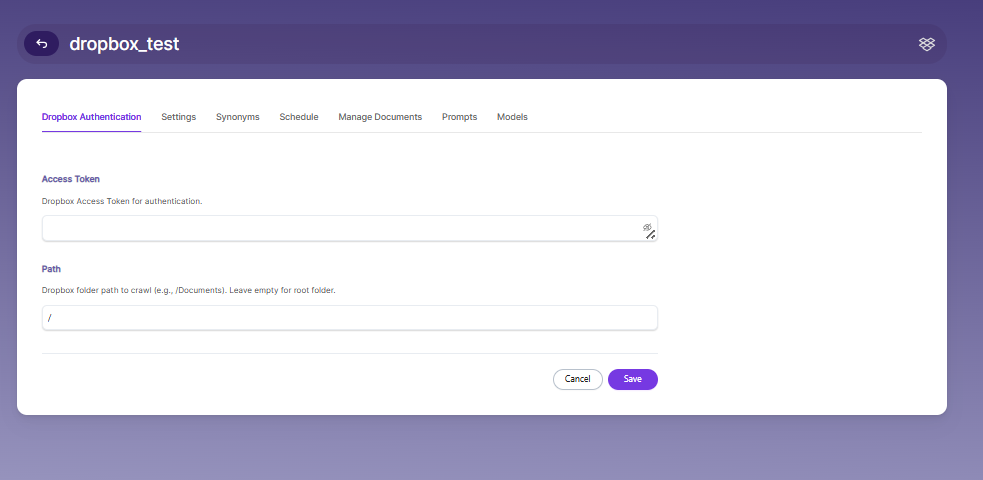Switch to the Settings tab

click(x=179, y=117)
